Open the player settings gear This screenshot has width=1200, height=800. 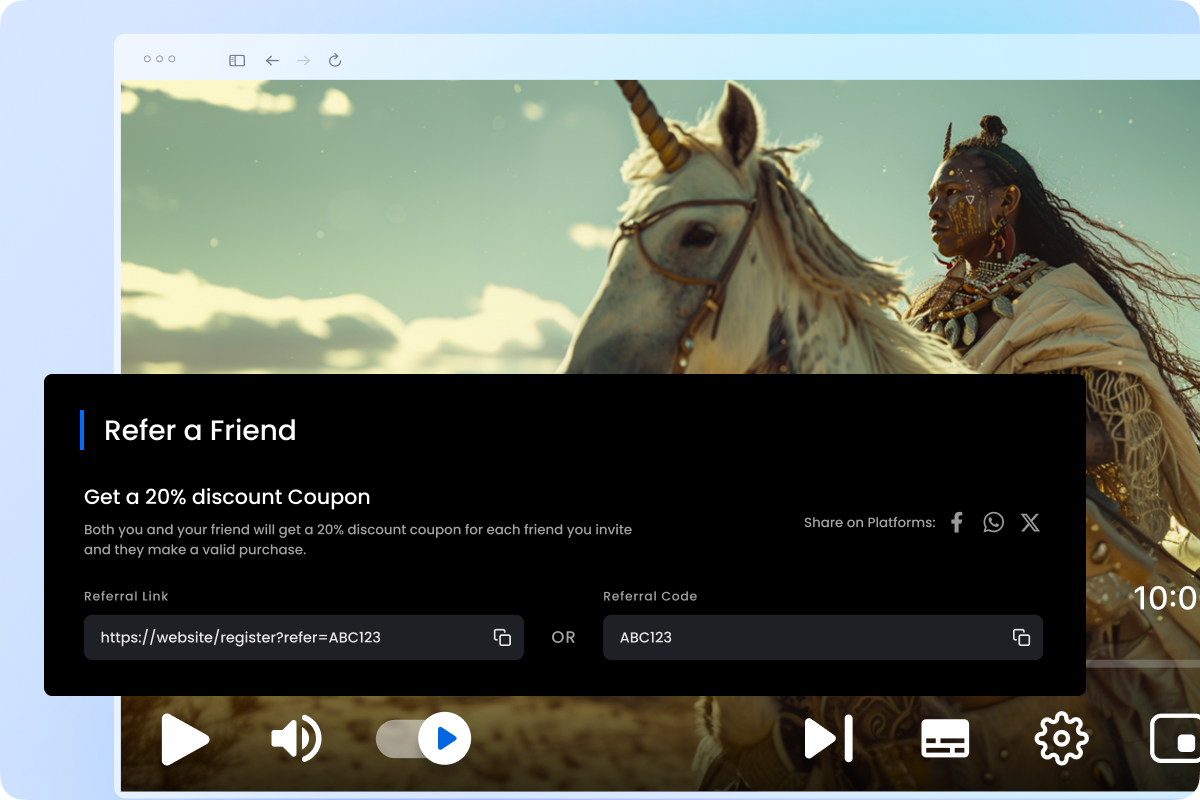coord(1061,738)
